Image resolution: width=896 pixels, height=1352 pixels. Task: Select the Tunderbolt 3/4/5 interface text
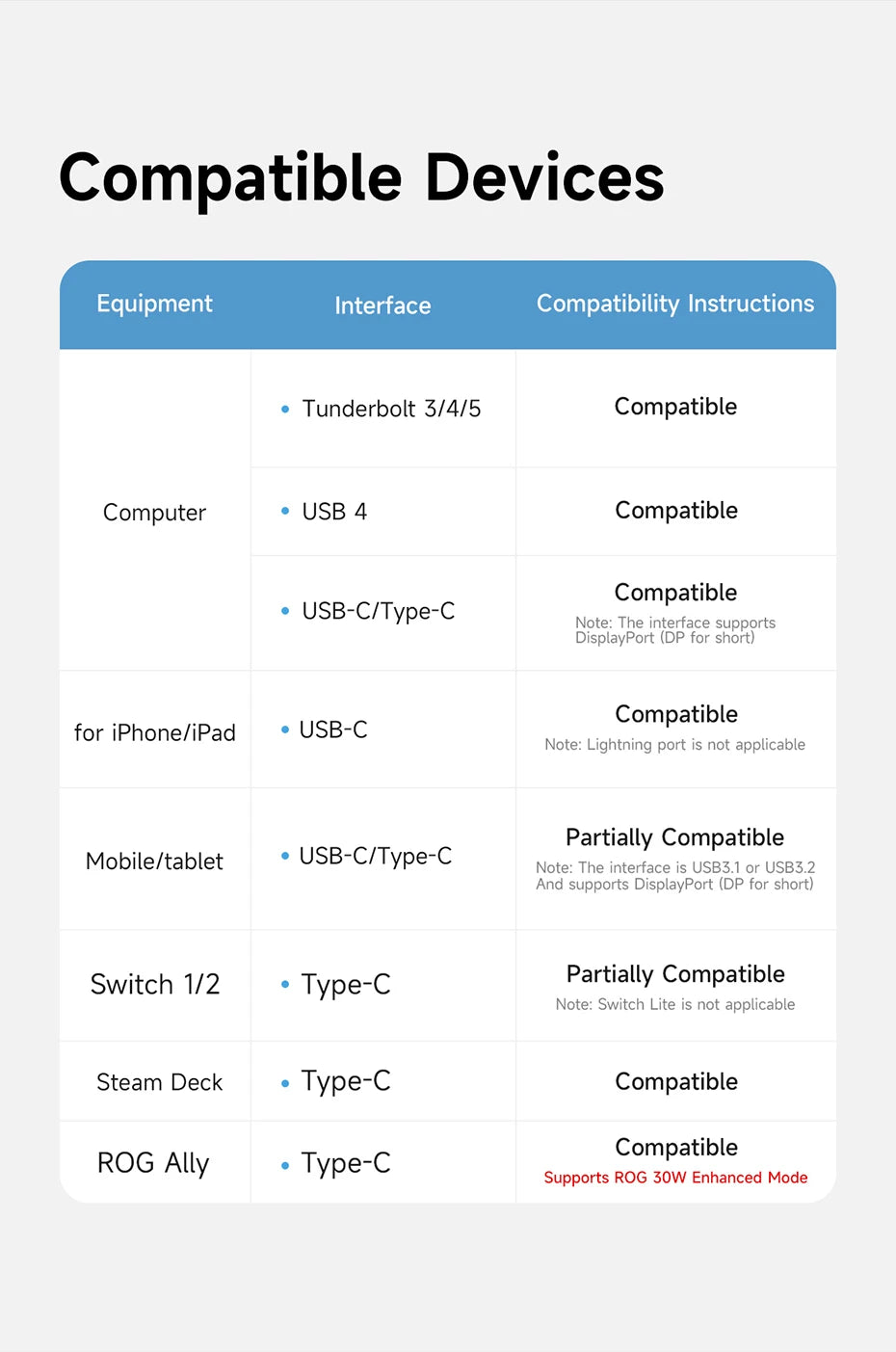click(391, 409)
